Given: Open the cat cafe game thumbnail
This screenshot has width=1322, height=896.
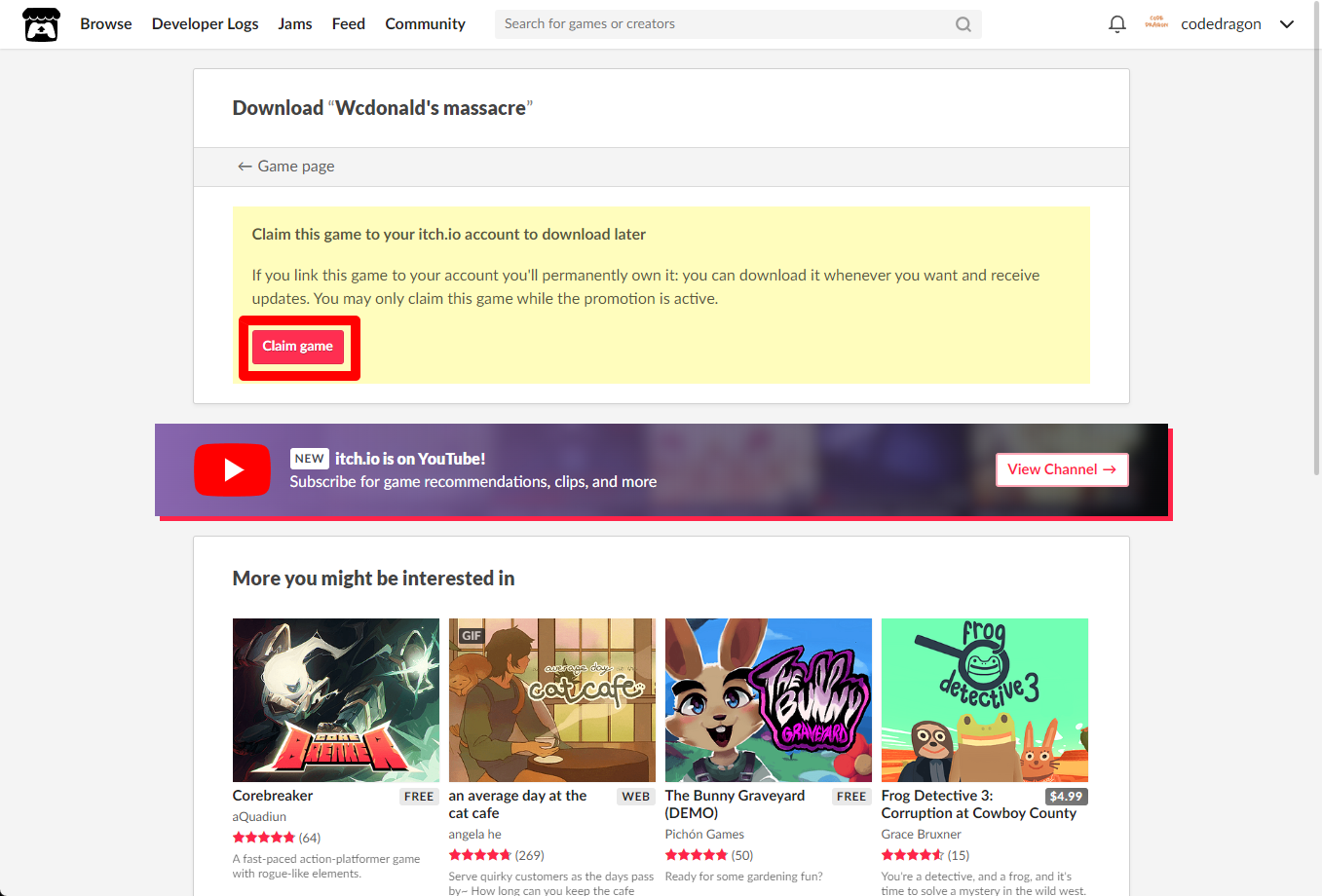Looking at the screenshot, I should tap(552, 700).
